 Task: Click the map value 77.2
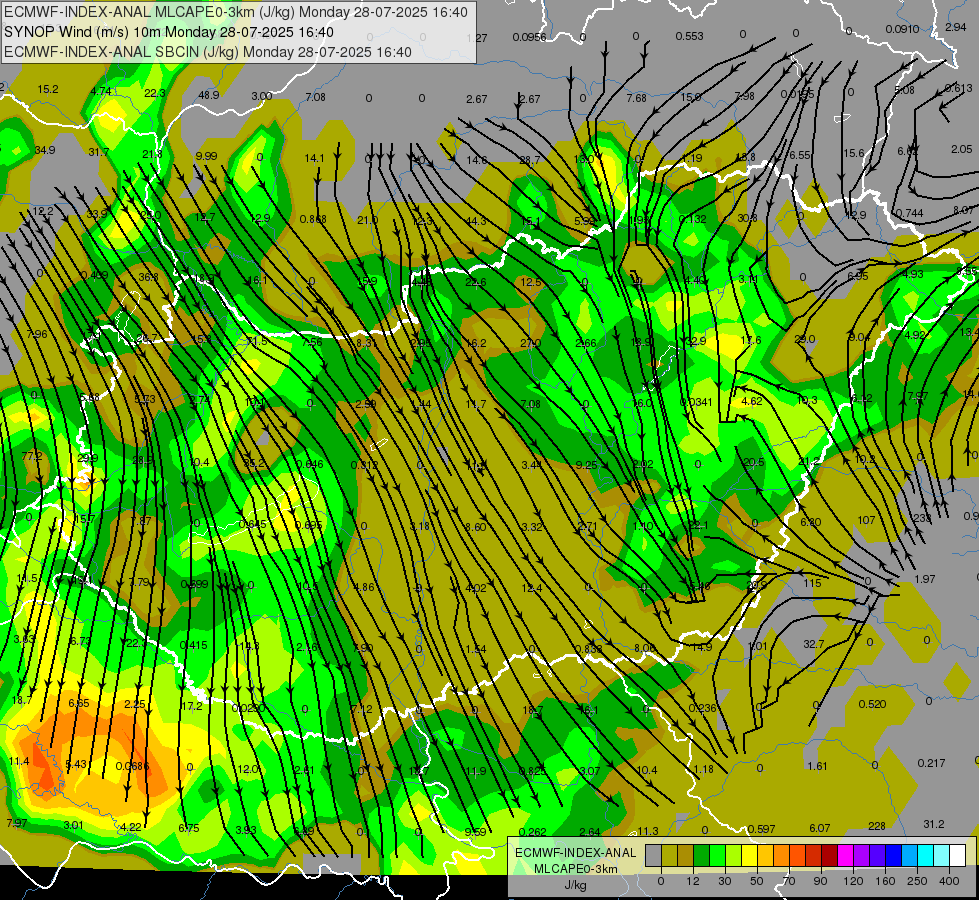tap(32, 457)
